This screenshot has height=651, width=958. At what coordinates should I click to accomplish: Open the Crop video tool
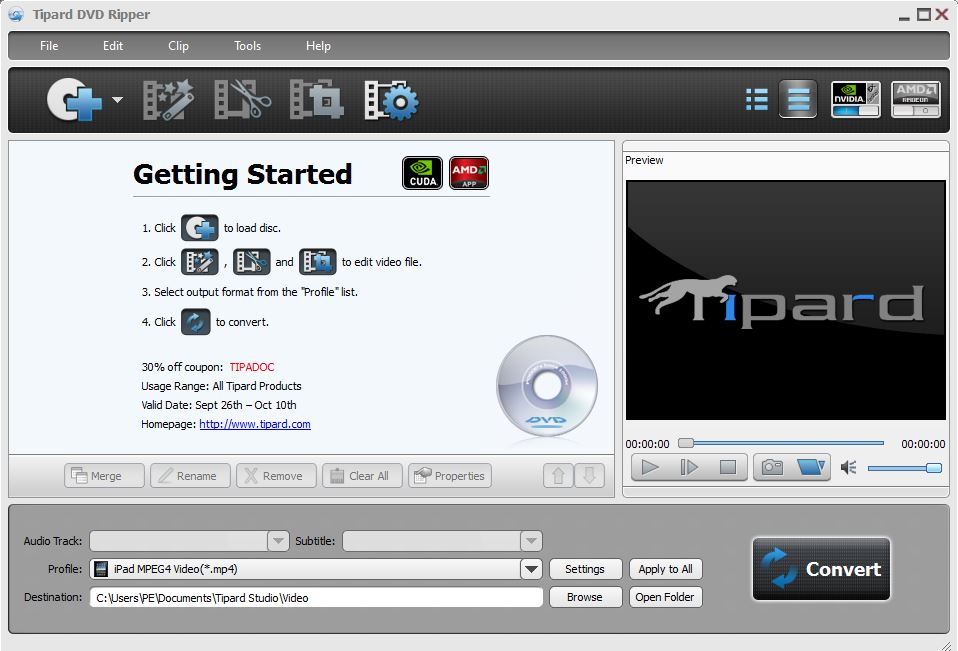click(x=316, y=99)
